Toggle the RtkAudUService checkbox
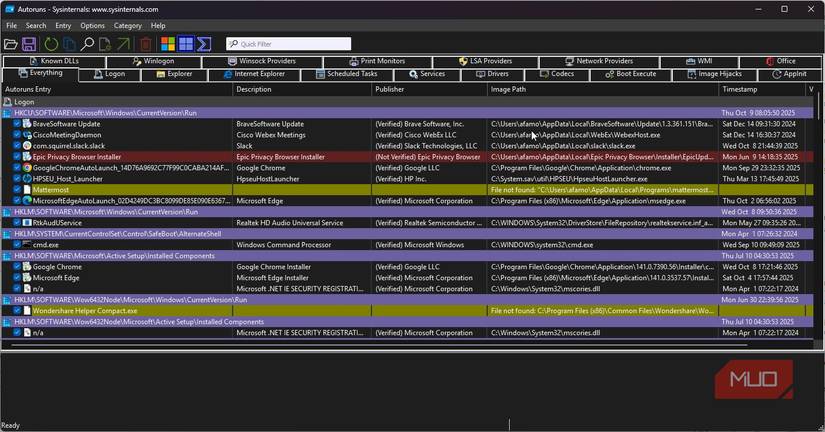The height and width of the screenshot is (432, 825). pos(17,223)
